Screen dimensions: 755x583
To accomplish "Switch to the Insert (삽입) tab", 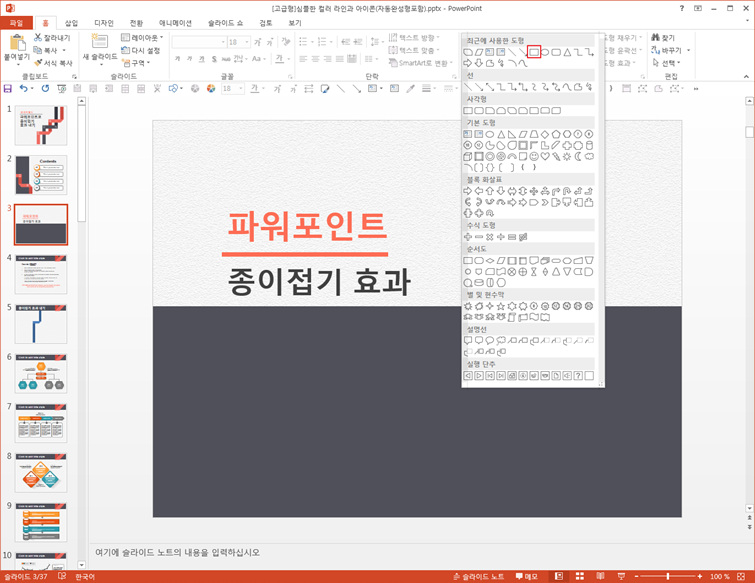I will 71,23.
